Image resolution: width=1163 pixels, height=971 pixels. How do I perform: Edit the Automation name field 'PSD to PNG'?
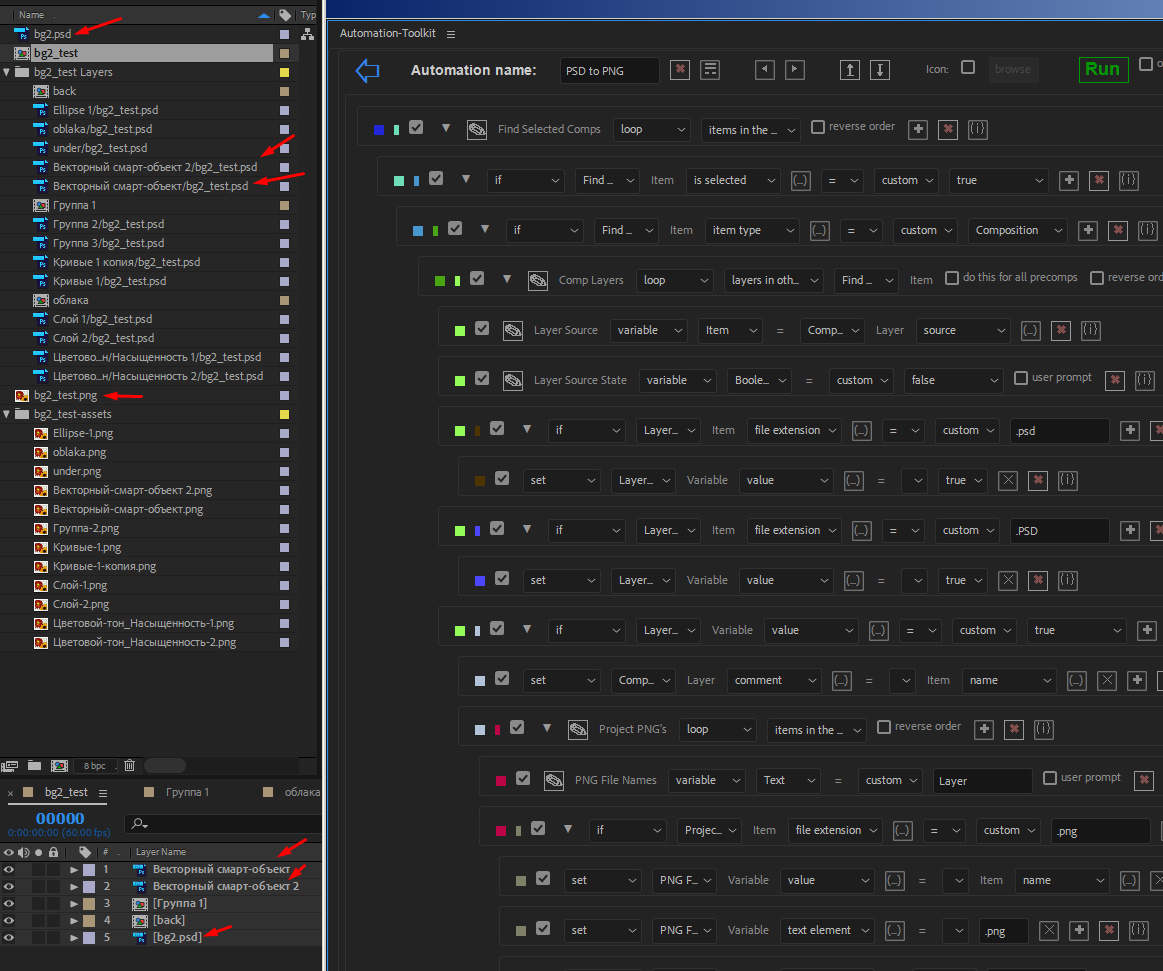[x=609, y=70]
